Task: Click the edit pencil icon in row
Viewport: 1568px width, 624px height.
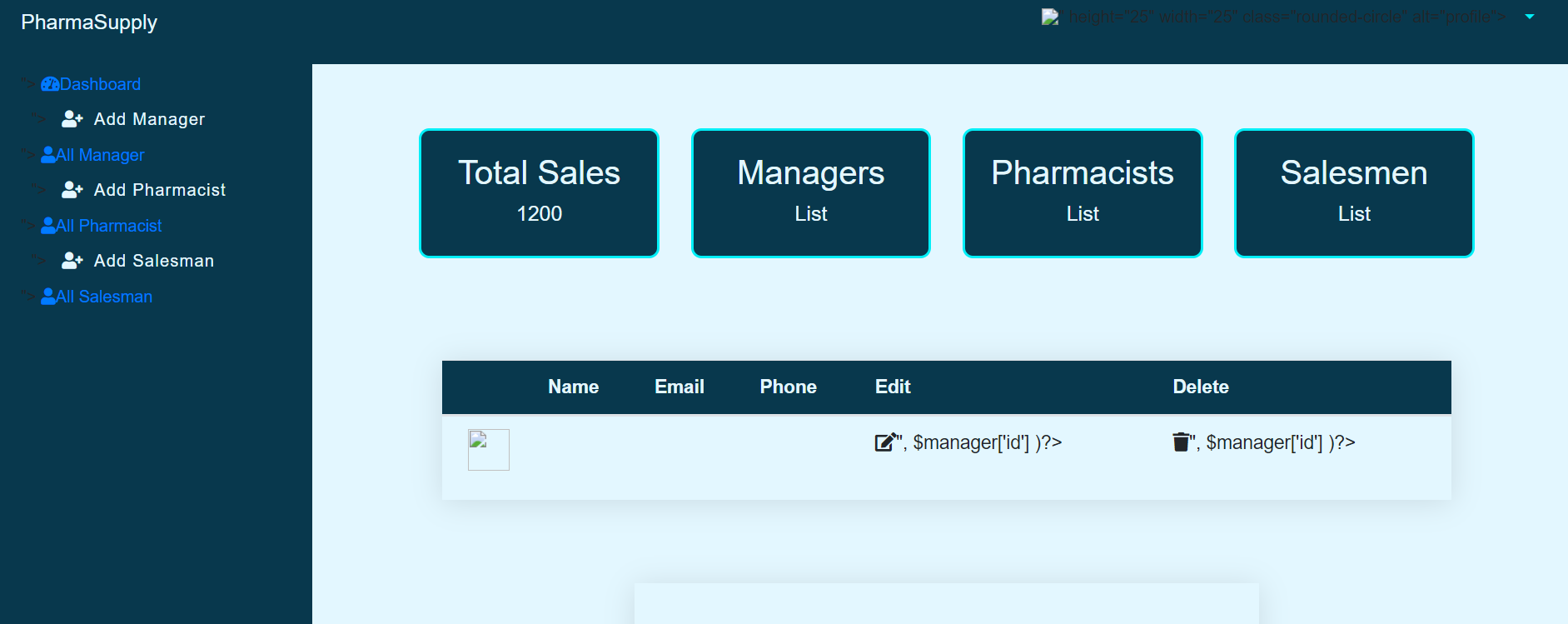Action: coord(886,442)
